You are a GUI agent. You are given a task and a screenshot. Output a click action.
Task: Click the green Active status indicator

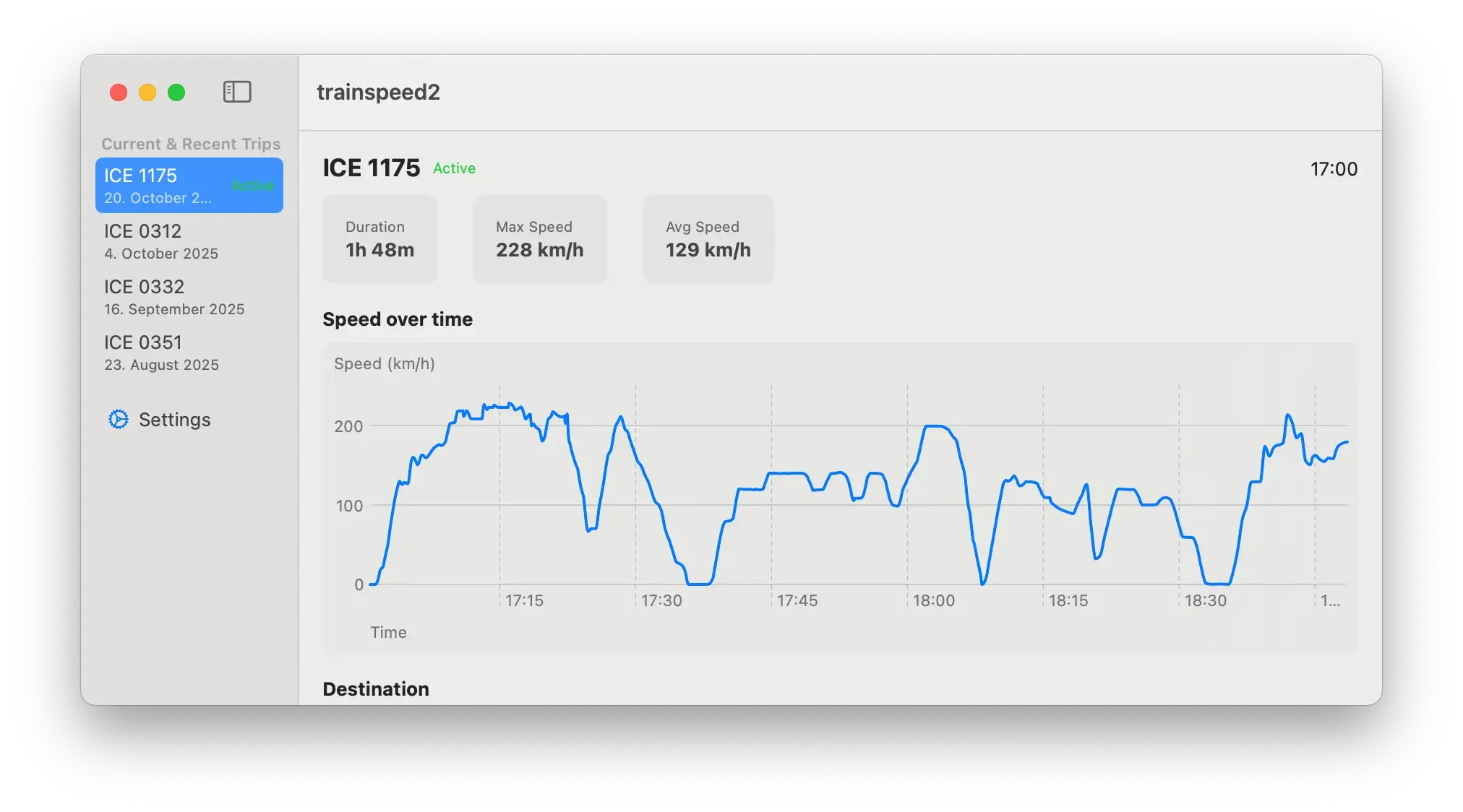[x=454, y=168]
